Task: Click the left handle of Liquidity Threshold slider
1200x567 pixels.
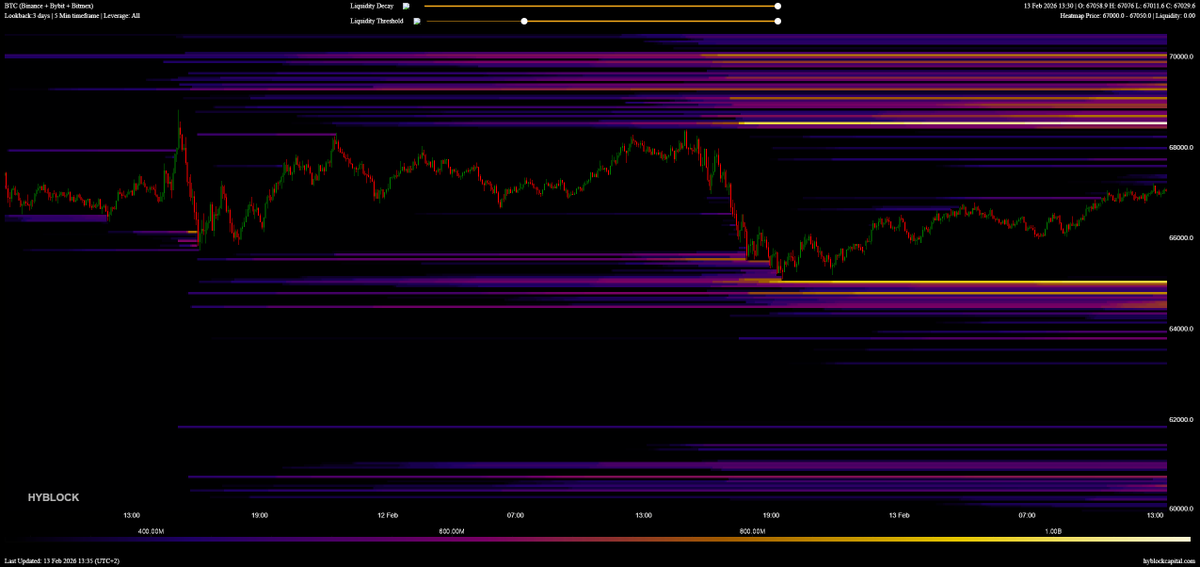Action: [524, 21]
